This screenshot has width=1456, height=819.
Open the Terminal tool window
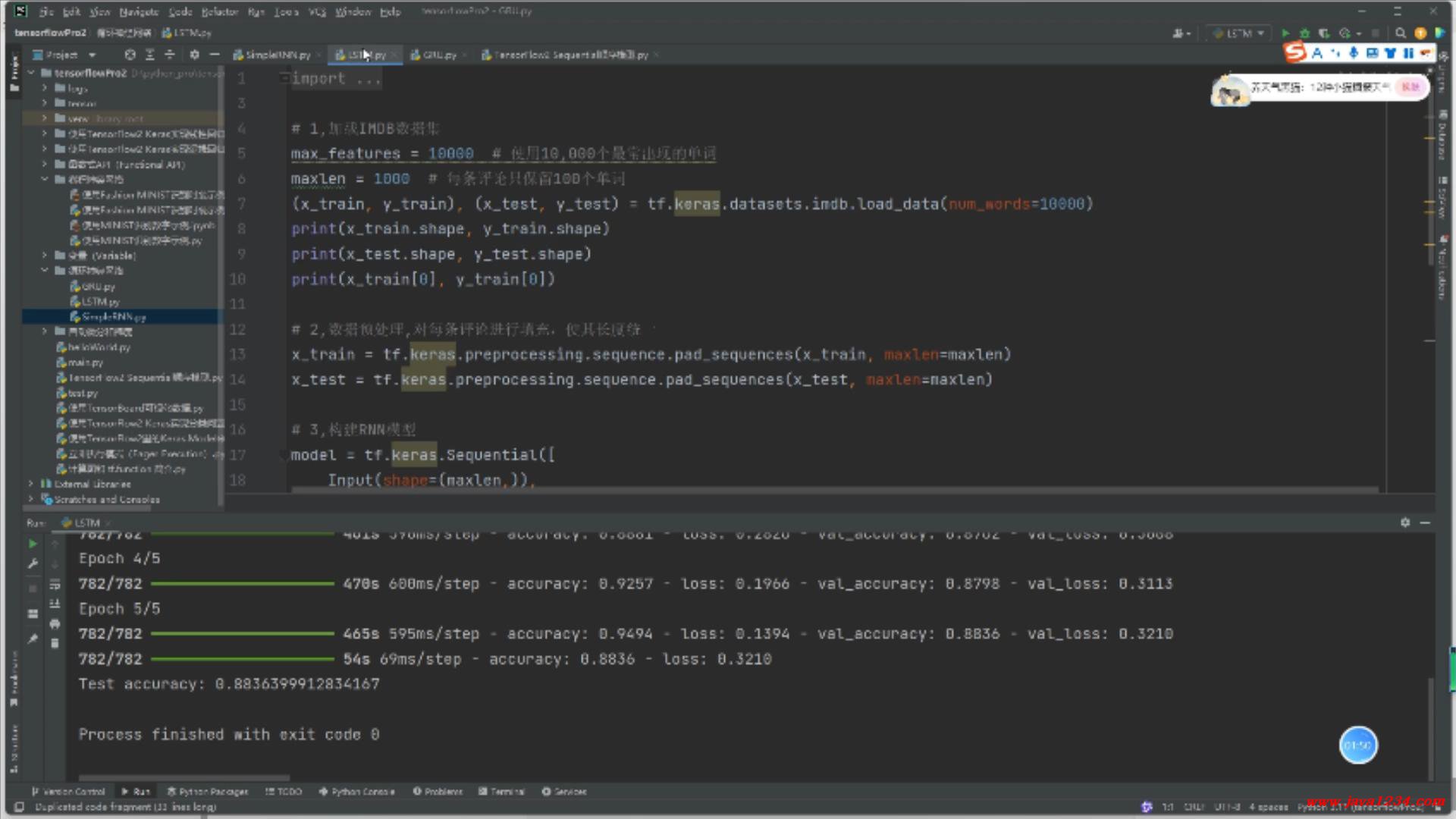pyautogui.click(x=502, y=791)
